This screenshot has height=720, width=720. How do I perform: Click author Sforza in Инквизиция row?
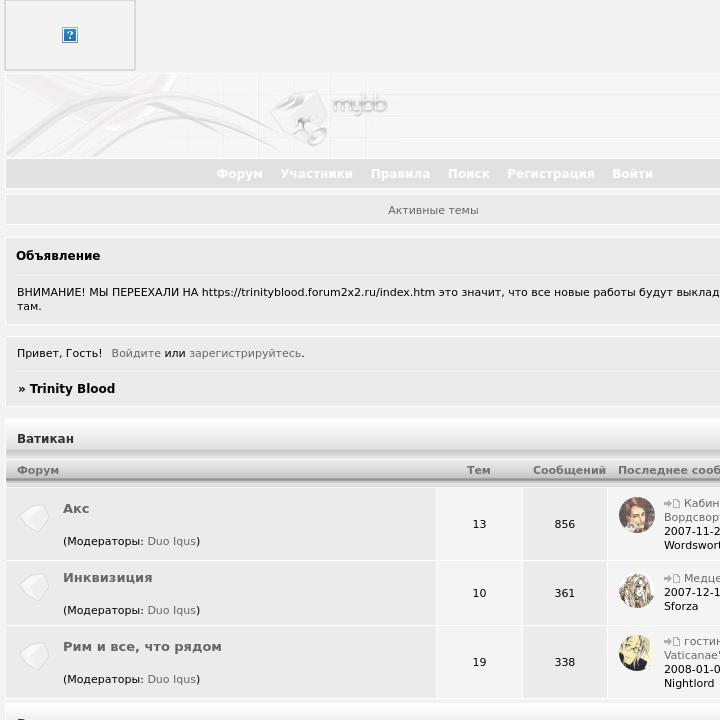coord(681,607)
